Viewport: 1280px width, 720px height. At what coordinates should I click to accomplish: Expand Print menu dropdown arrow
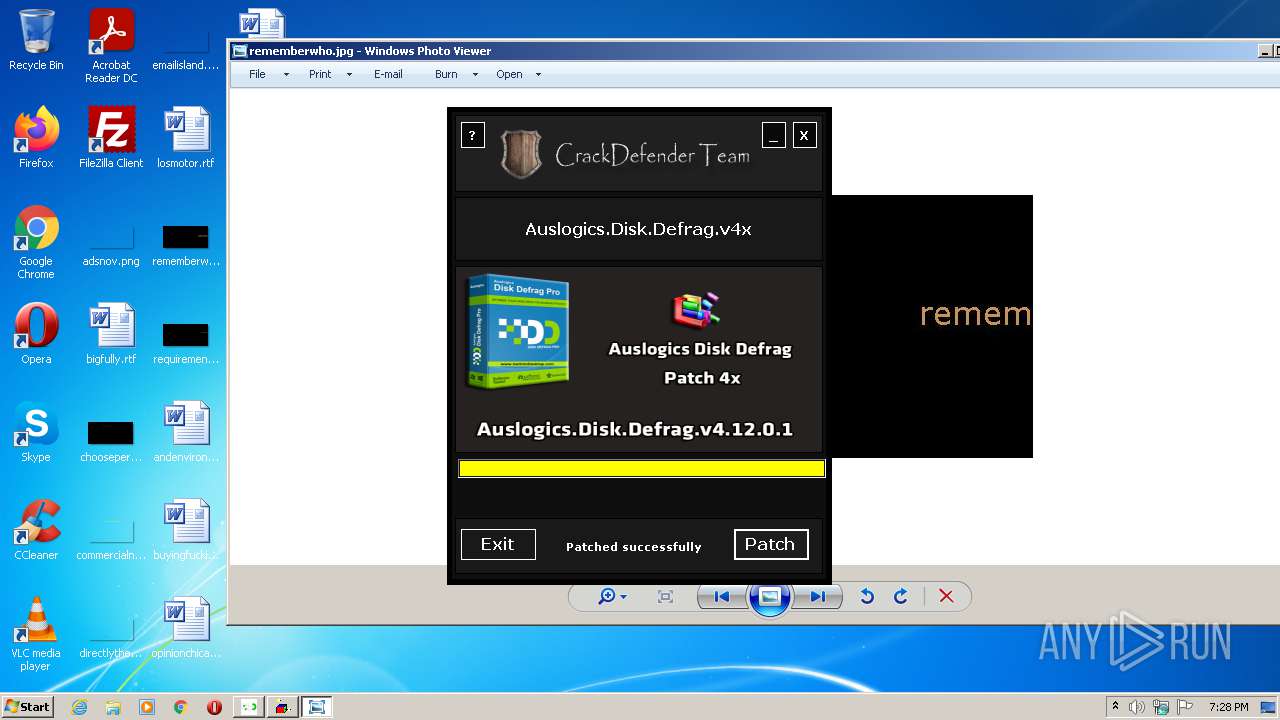(x=349, y=75)
